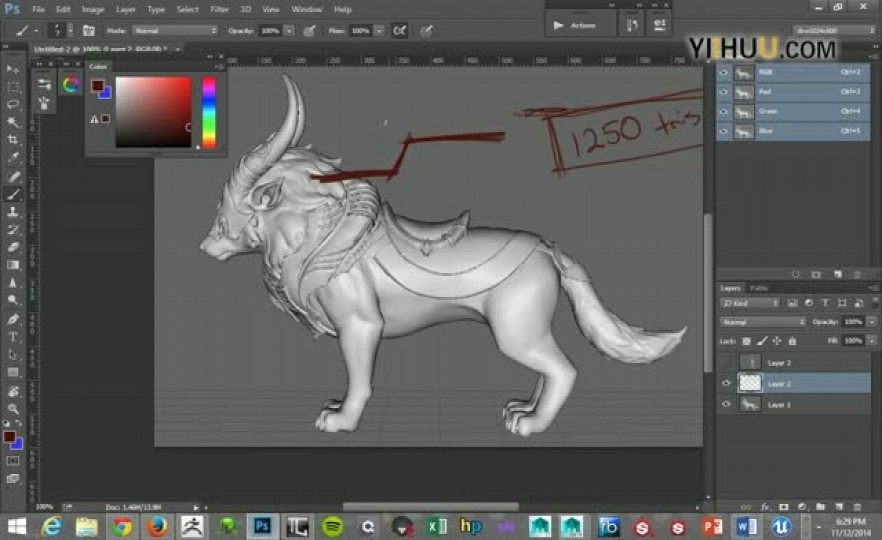Toggle lock transparent pixels
The width and height of the screenshot is (882, 540).
pos(746,341)
